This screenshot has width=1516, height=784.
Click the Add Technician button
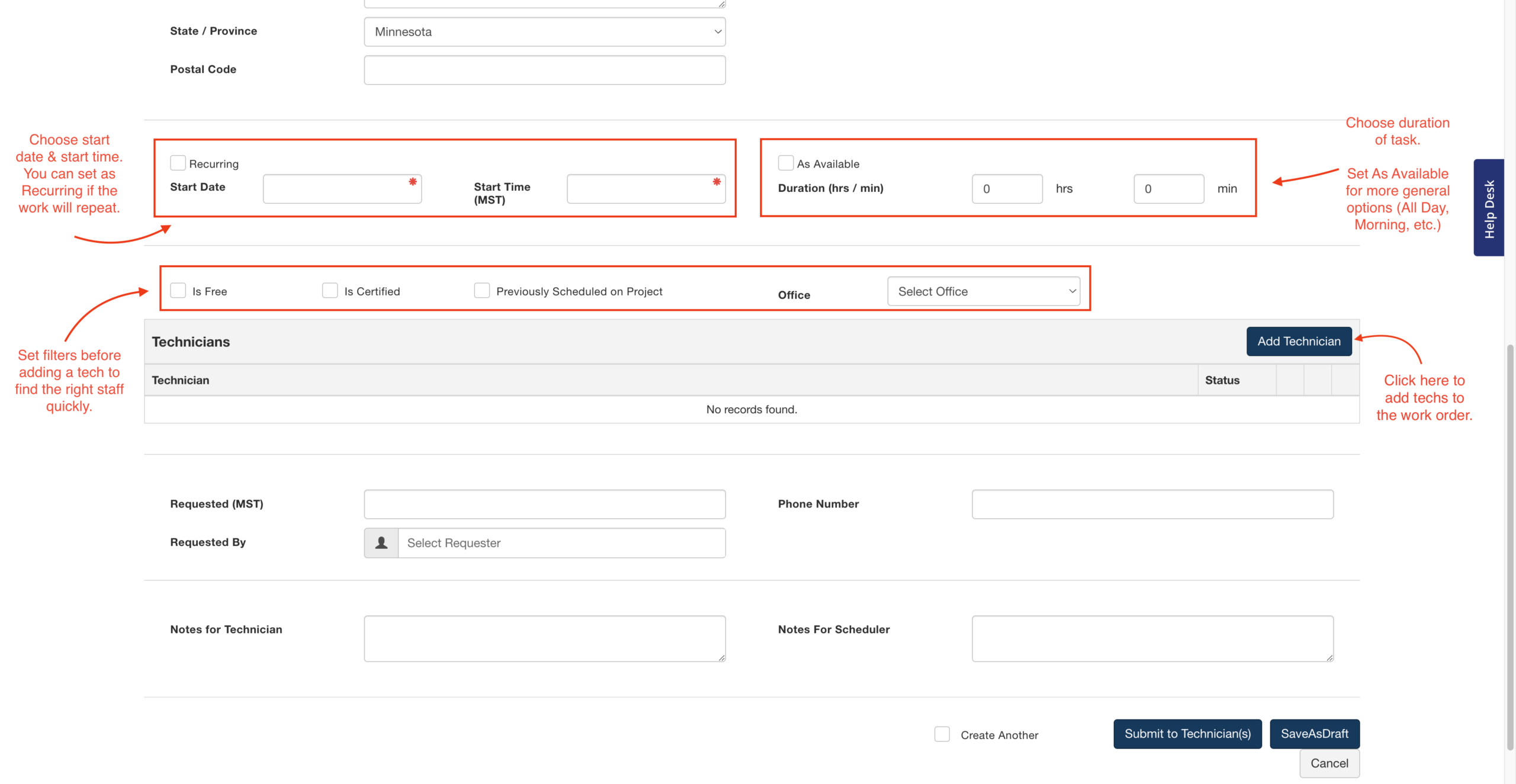1298,342
